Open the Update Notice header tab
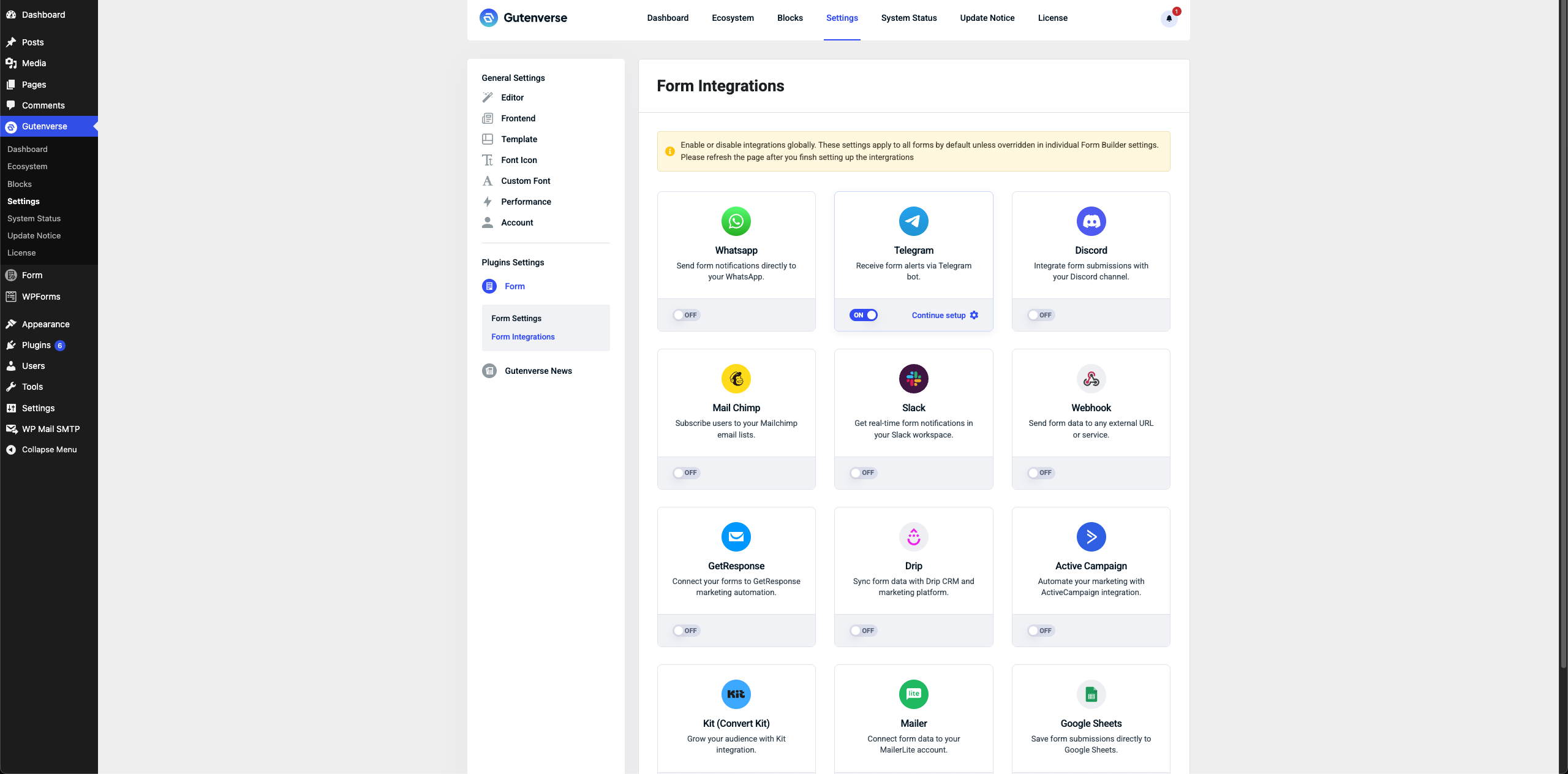Screen dimensions: 1568x774 [x=987, y=18]
